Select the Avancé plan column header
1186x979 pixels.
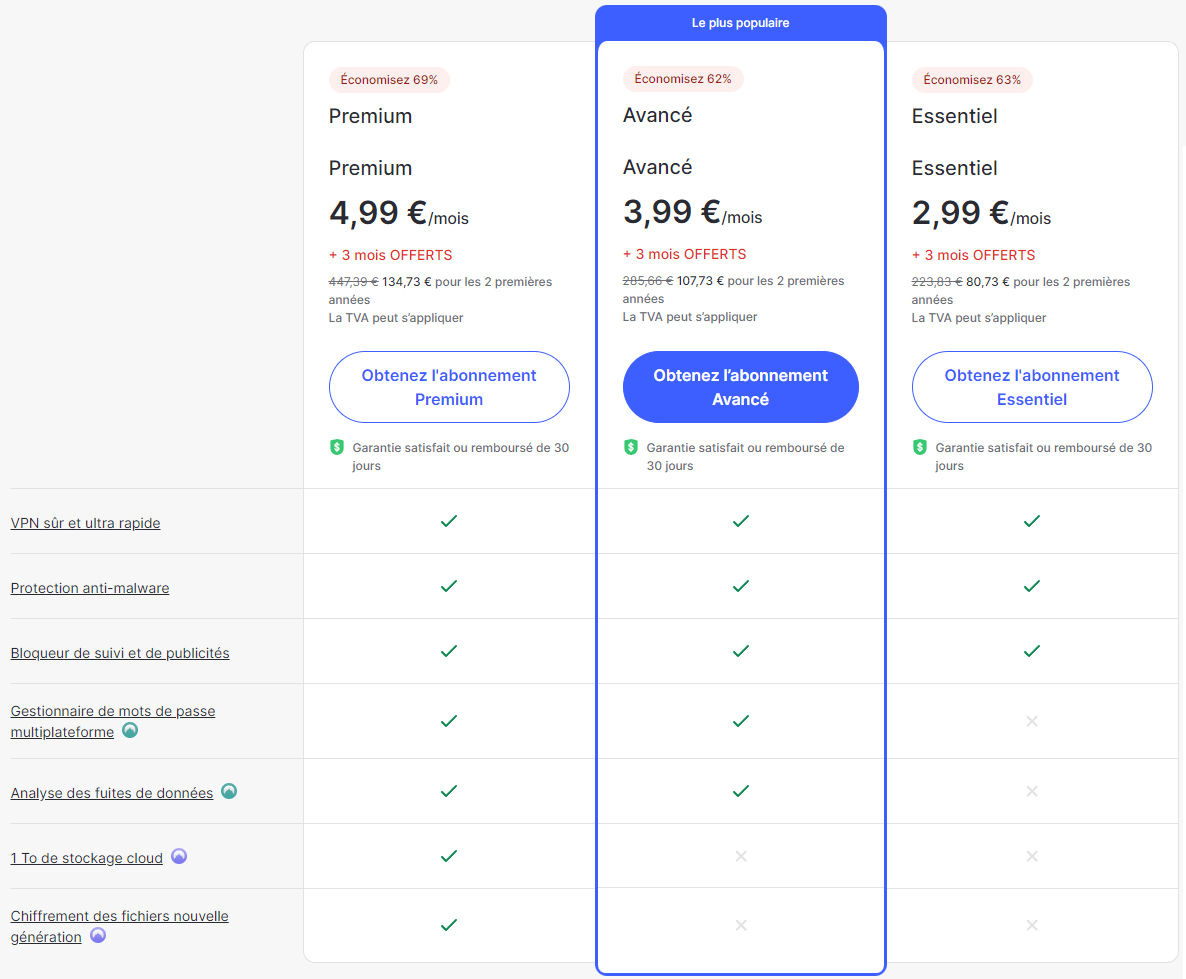[x=657, y=115]
